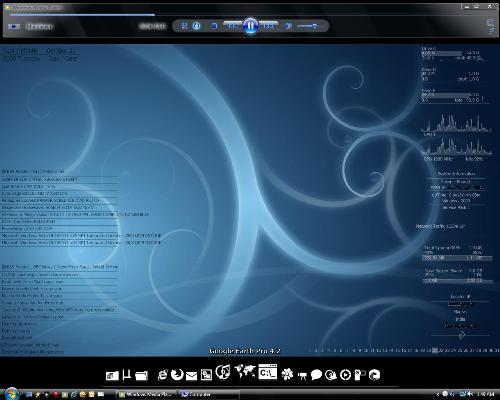Screen dimensions: 500x400
Task: Click the upper view-mode icon at the player's right edge
Action: coord(490,23)
